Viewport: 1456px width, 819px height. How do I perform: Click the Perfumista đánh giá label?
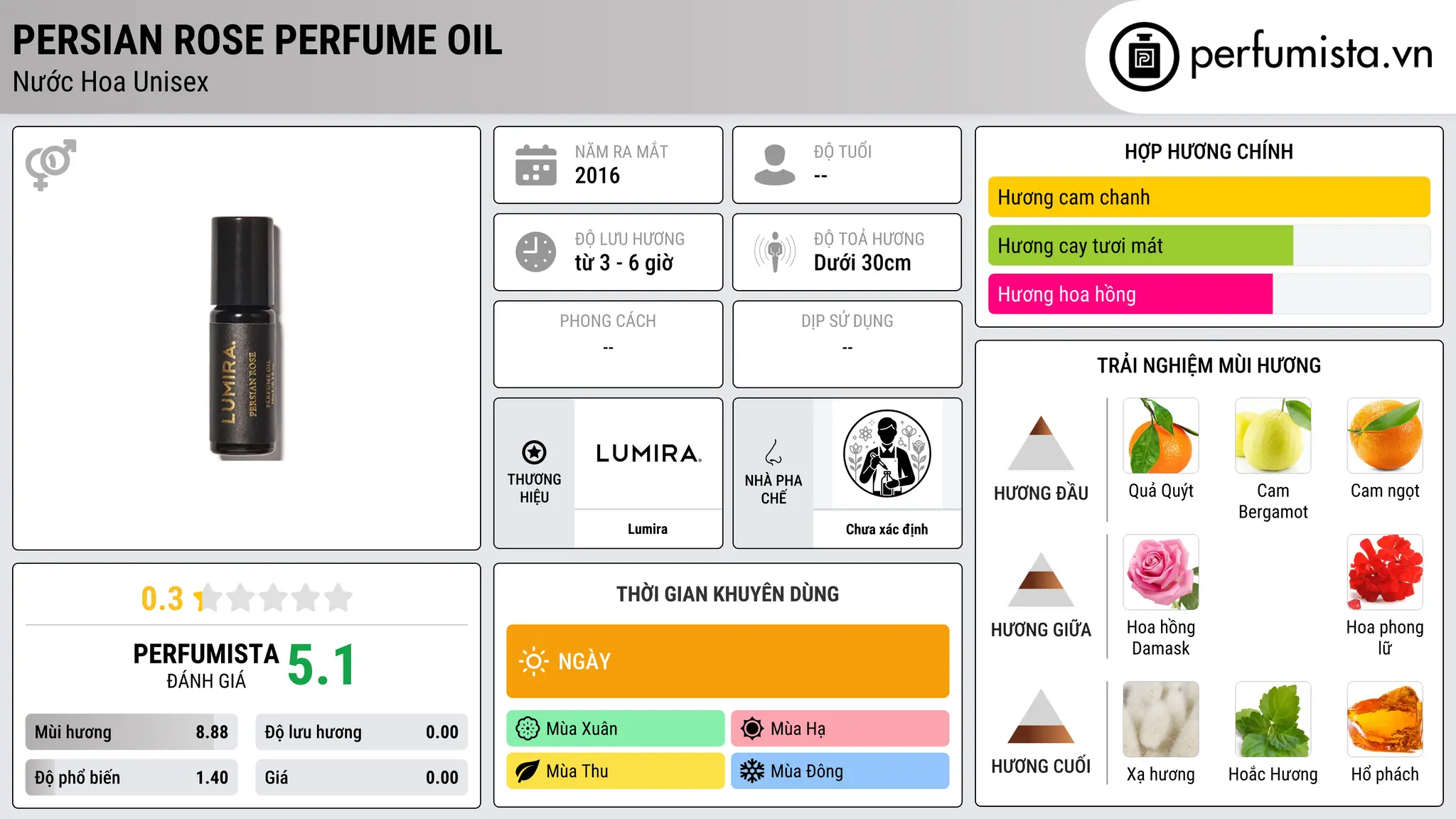[206, 665]
